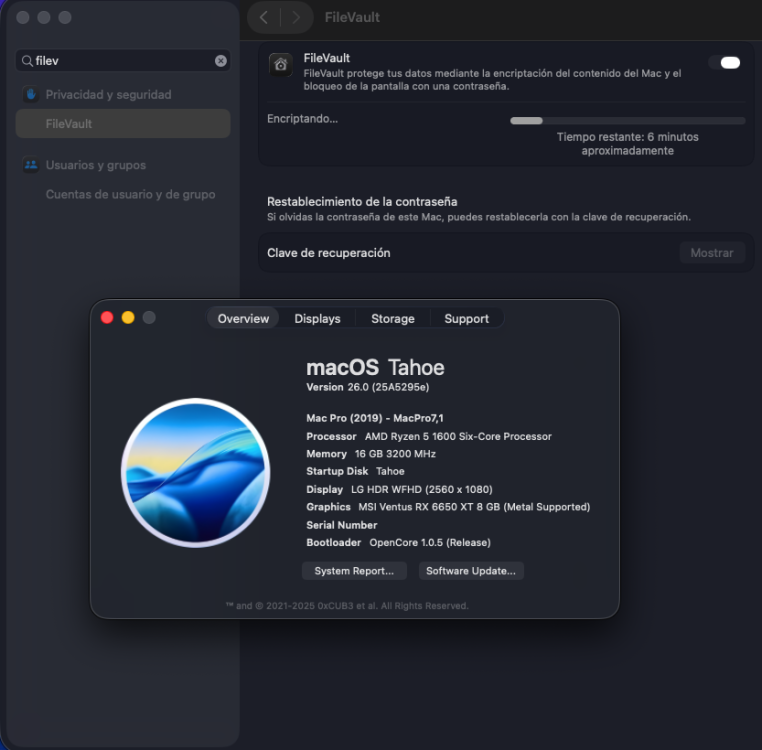Screen dimensions: 762x750
Task: Click the macOS Tahoe logo image
Action: coord(195,473)
